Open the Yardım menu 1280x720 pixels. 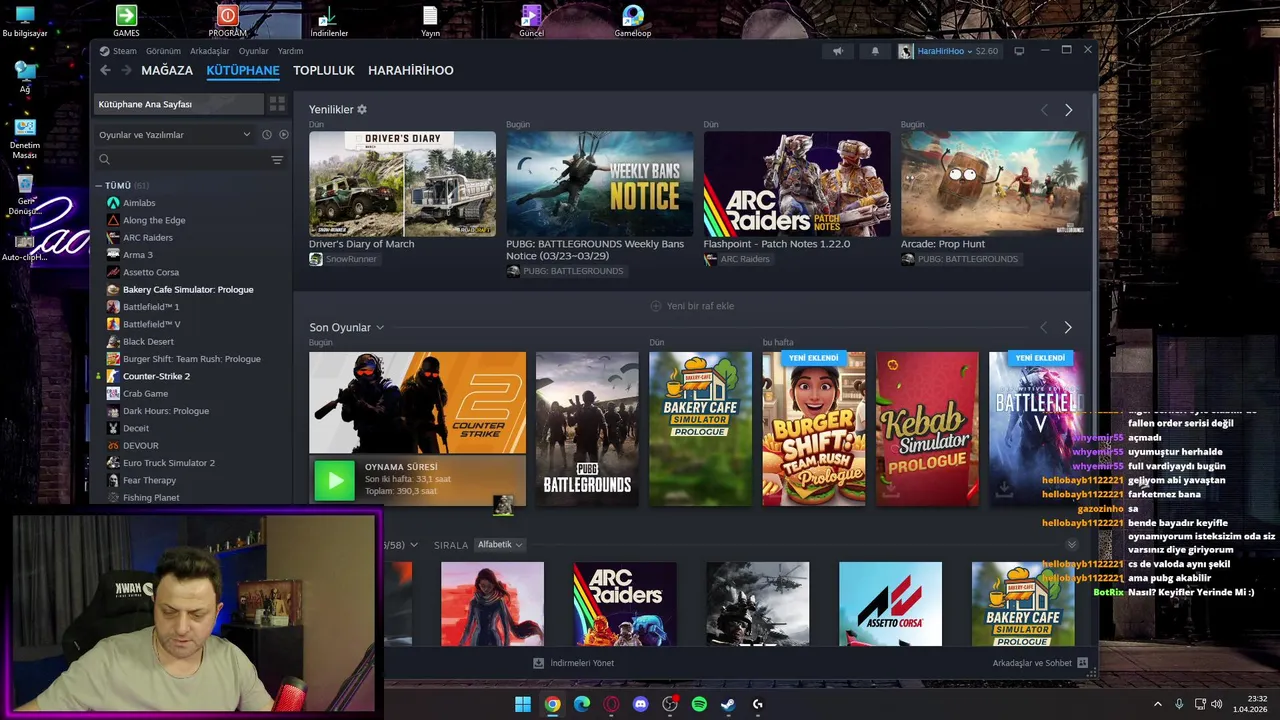click(x=290, y=51)
